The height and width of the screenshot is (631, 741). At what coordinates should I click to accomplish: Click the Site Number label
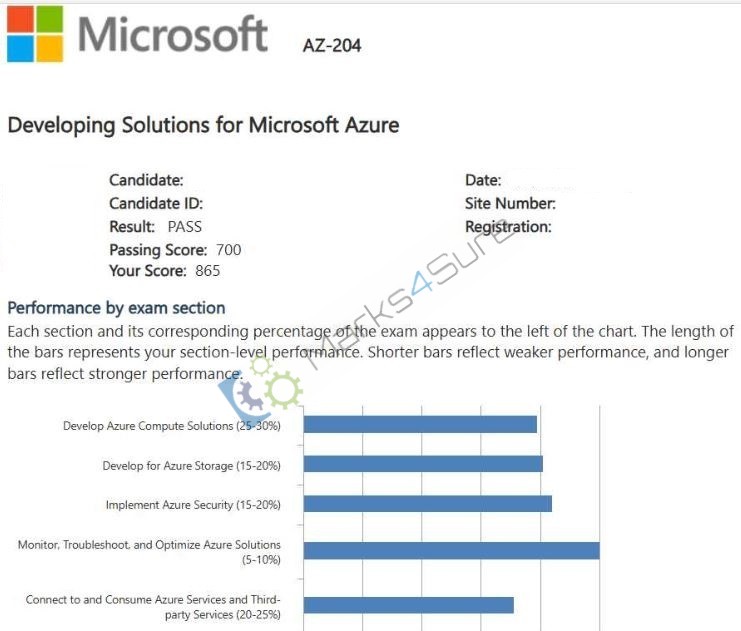pyautogui.click(x=510, y=204)
